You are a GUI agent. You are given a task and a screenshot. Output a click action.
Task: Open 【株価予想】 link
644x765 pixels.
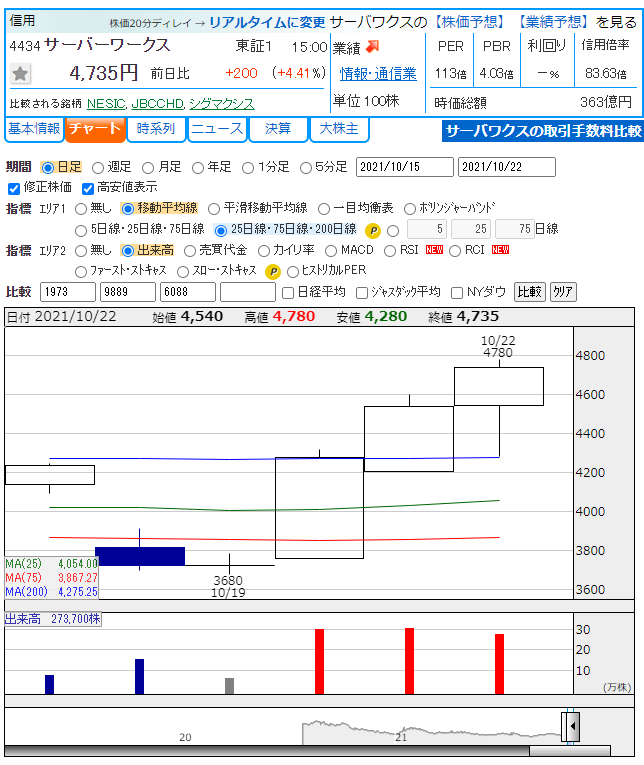(469, 22)
